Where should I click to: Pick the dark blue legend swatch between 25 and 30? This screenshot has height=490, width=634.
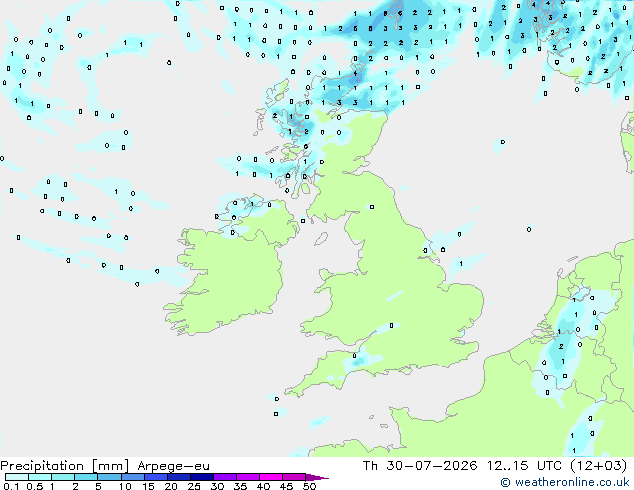(202, 477)
